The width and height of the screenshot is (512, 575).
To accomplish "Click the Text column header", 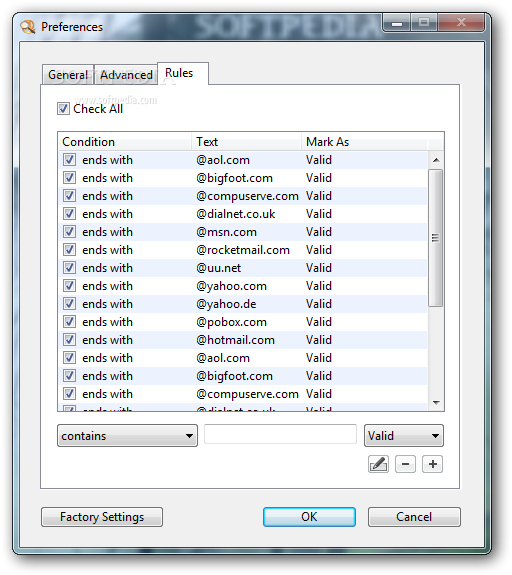I will pyautogui.click(x=246, y=142).
